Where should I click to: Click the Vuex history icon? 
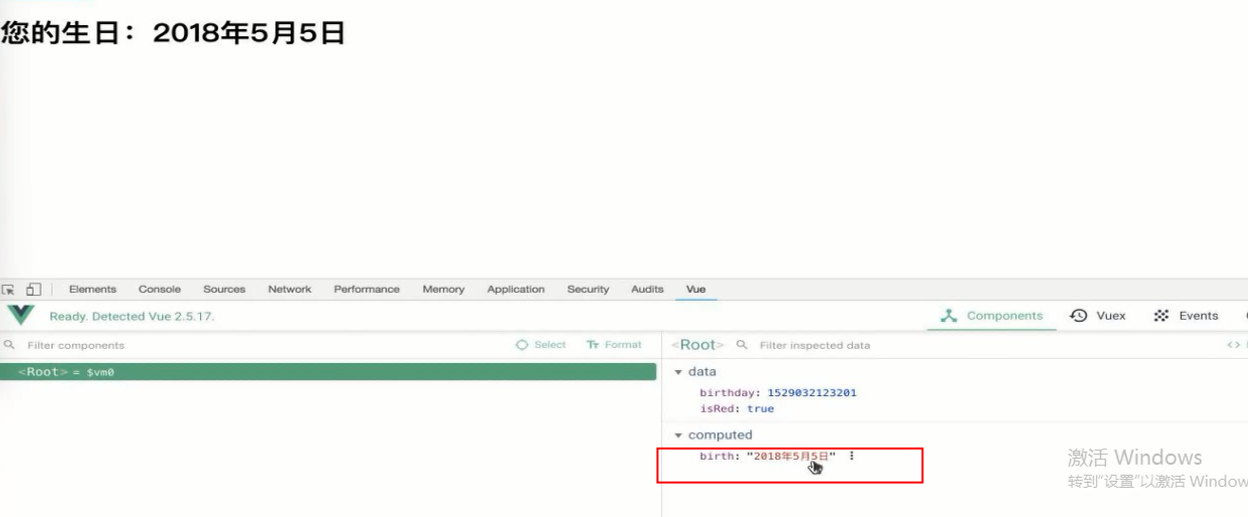(x=1079, y=316)
